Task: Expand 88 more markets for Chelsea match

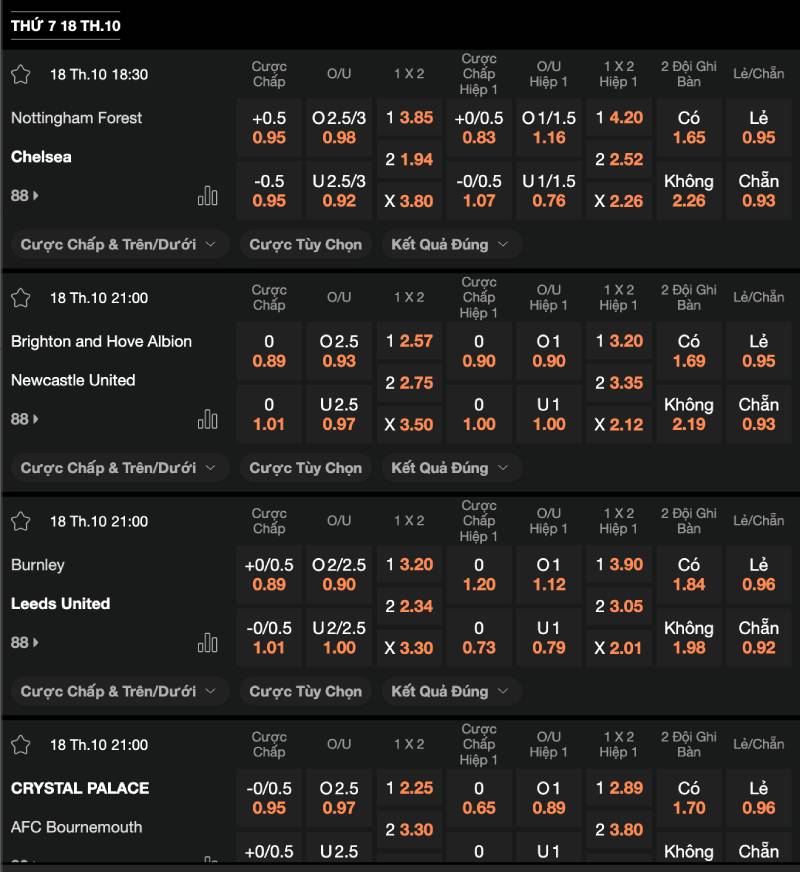Action: 25,196
